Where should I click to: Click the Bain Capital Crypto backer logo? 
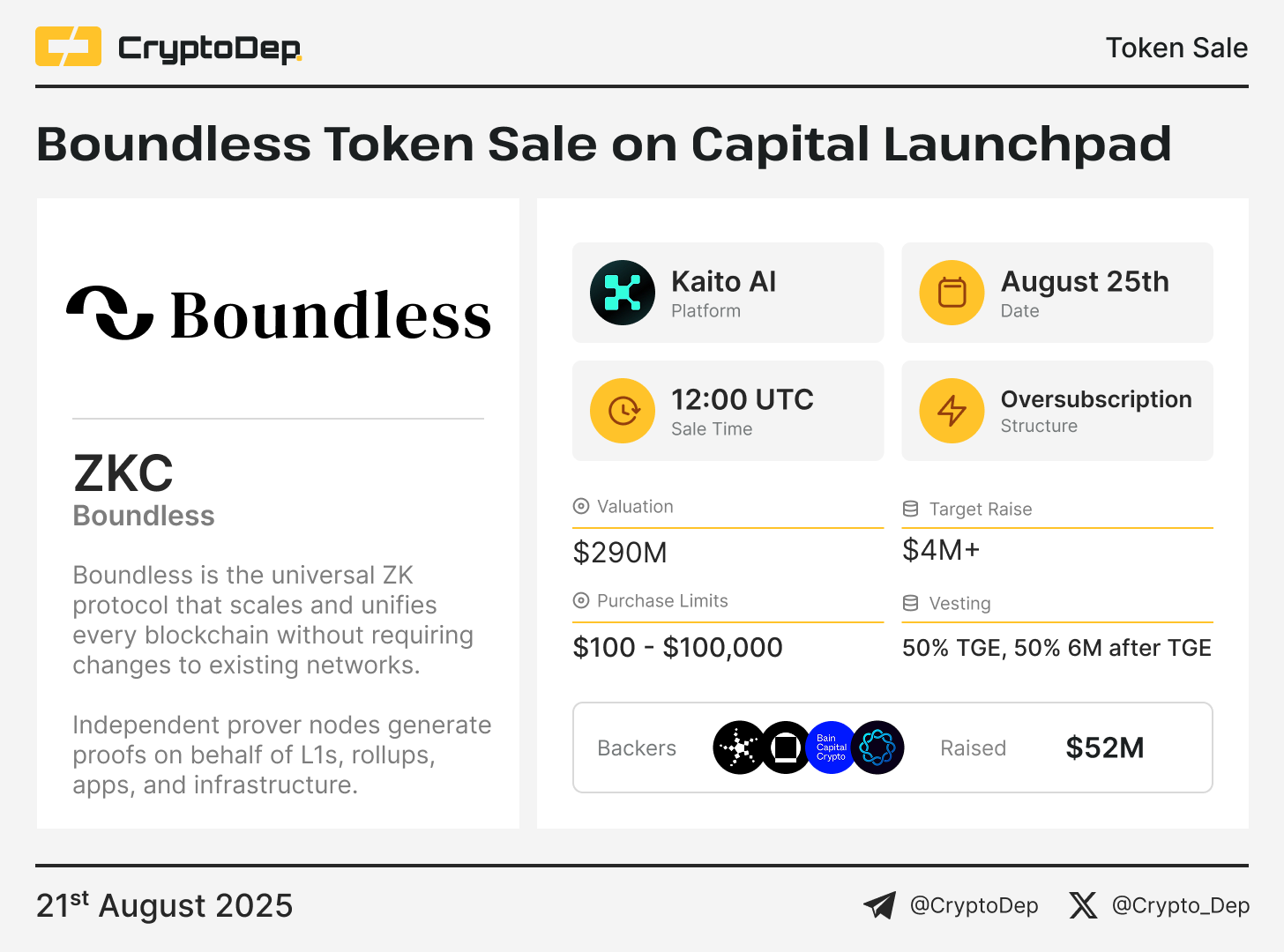click(x=831, y=747)
